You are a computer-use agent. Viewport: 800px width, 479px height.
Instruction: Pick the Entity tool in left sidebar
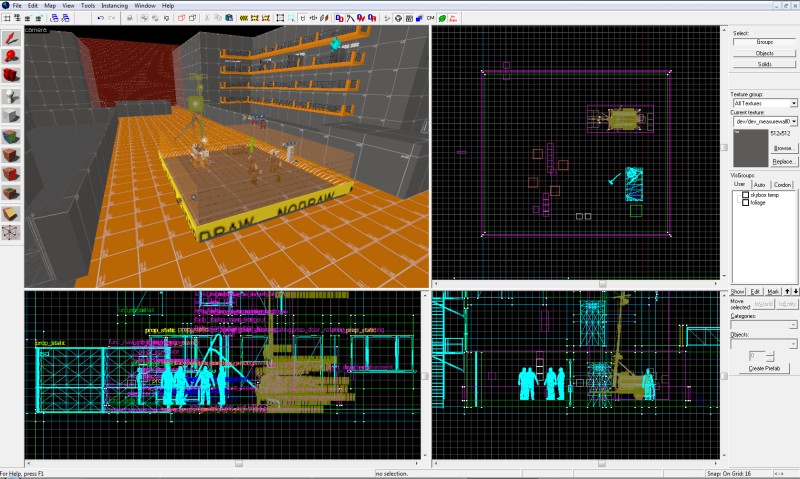(x=11, y=96)
